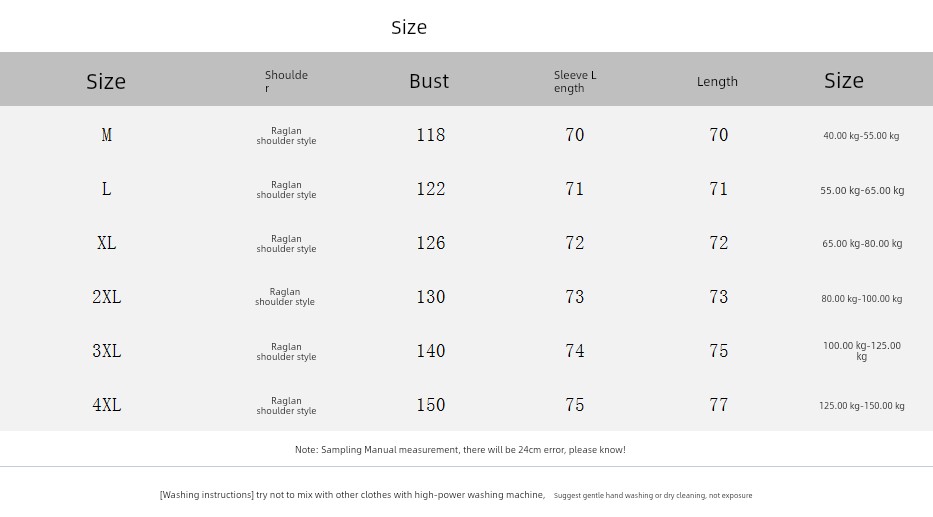933x517 pixels.
Task: Click the 100.00 kg-125.00 kg weight range
Action: pyautogui.click(x=862, y=351)
